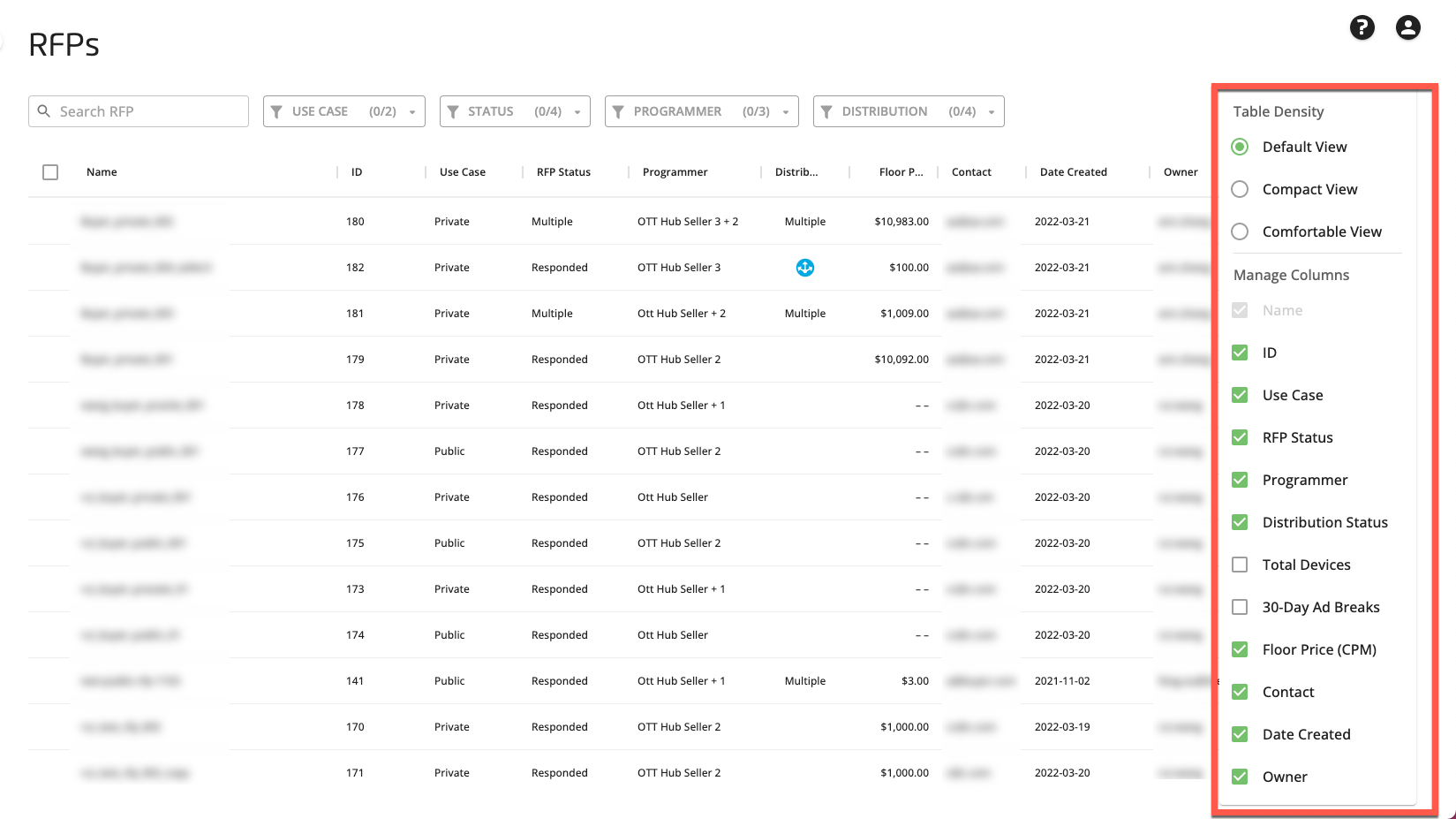Select the Compact View radio button
Image resolution: width=1456 pixels, height=819 pixels.
tap(1240, 189)
